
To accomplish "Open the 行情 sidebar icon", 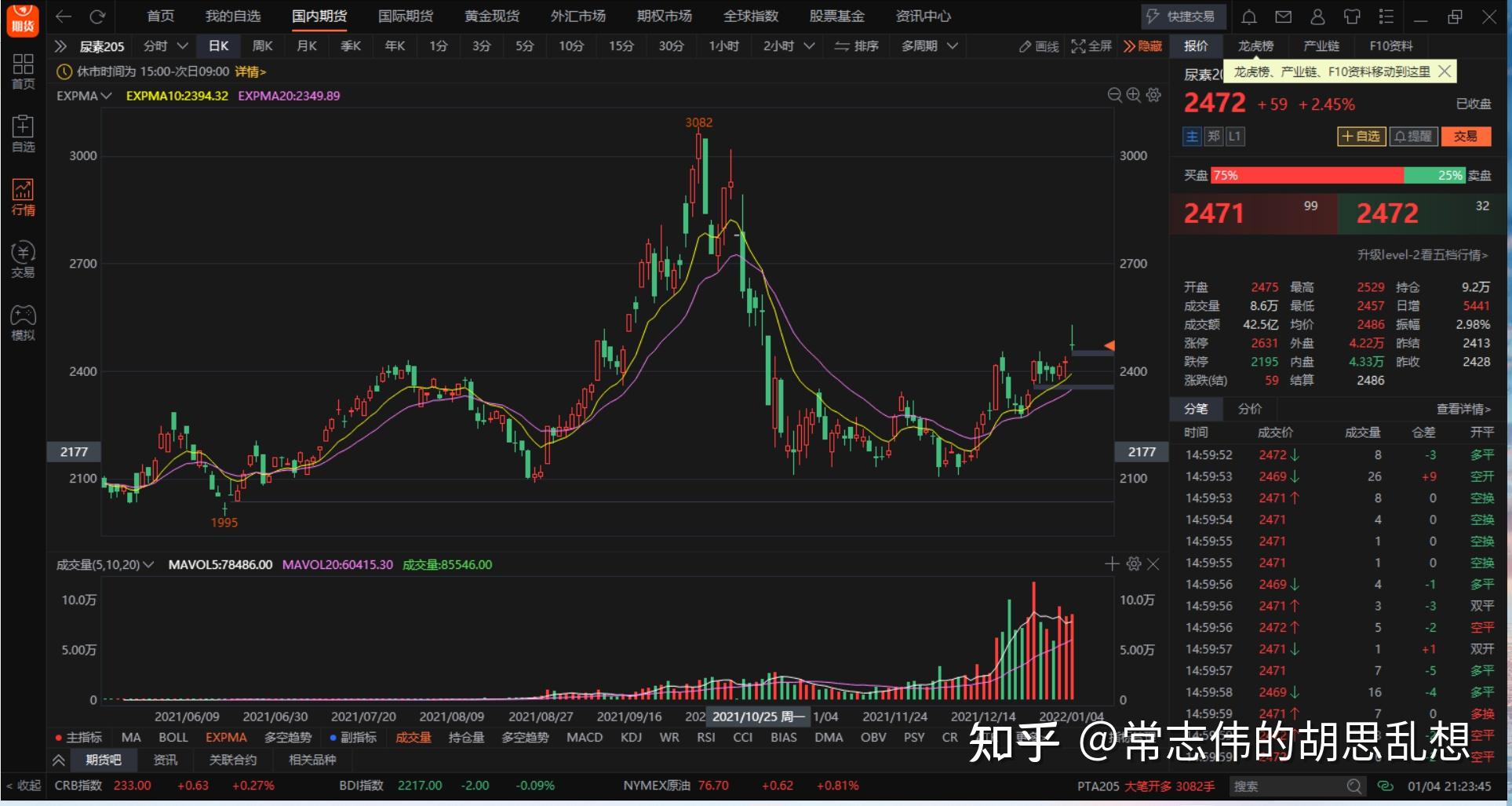I will tap(24, 197).
